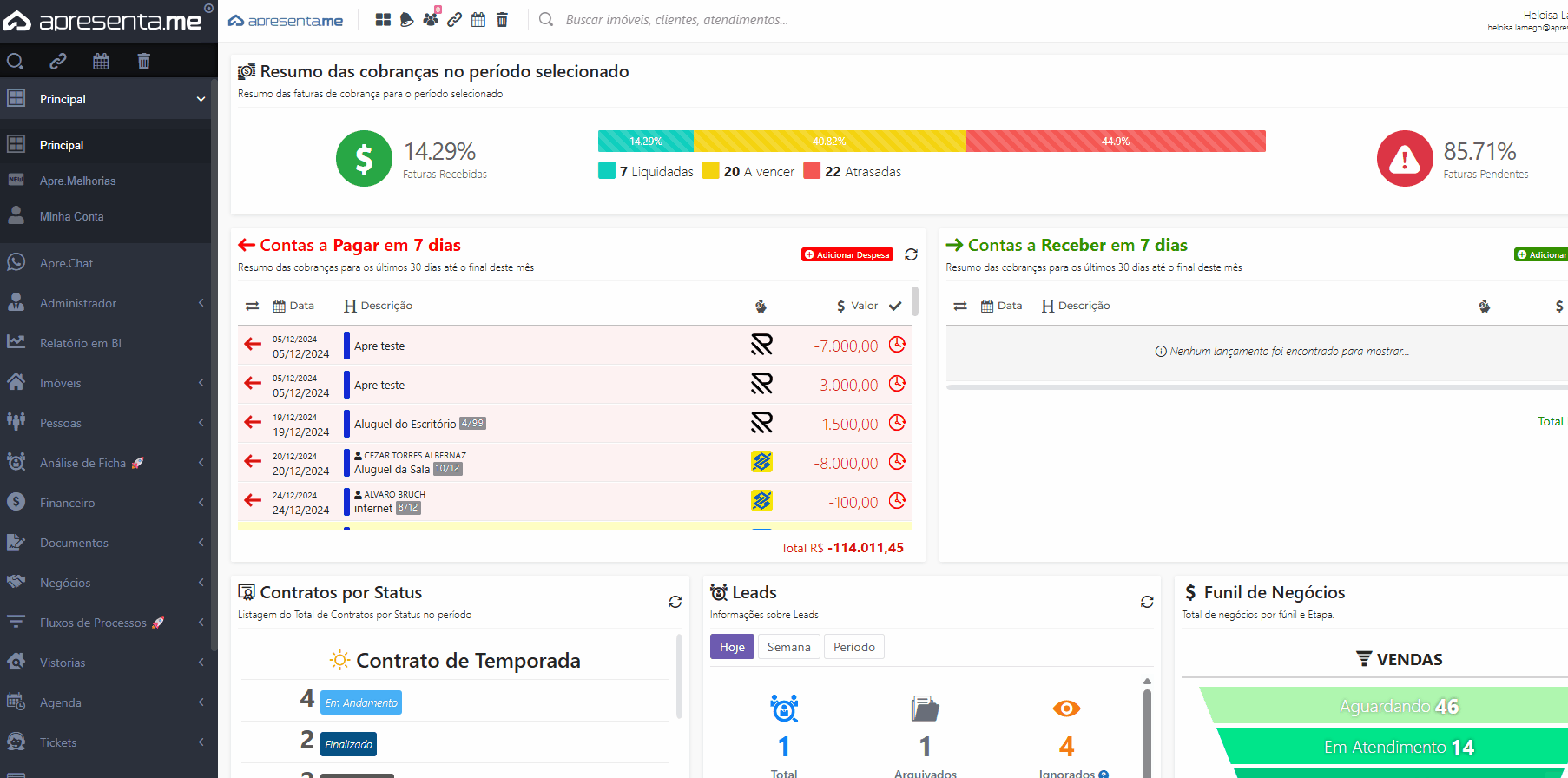Select the Em Andamento contract status badge
The height and width of the screenshot is (778, 1568).
click(x=361, y=702)
